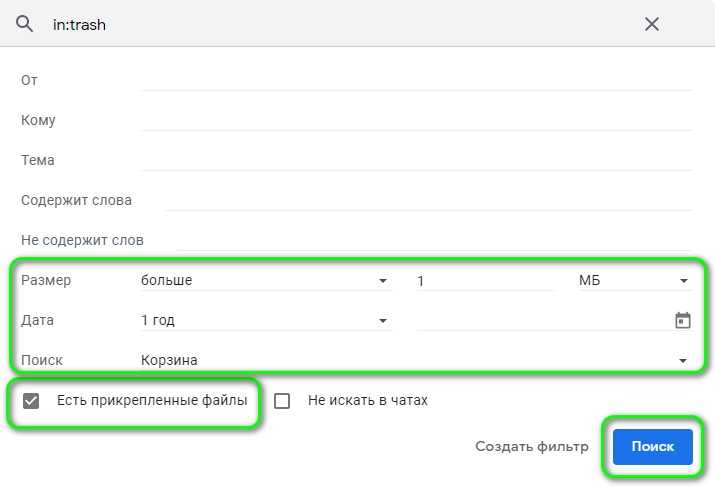The height and width of the screenshot is (486, 715).
Task: Clear search with the X icon
Action: pyautogui.click(x=652, y=24)
